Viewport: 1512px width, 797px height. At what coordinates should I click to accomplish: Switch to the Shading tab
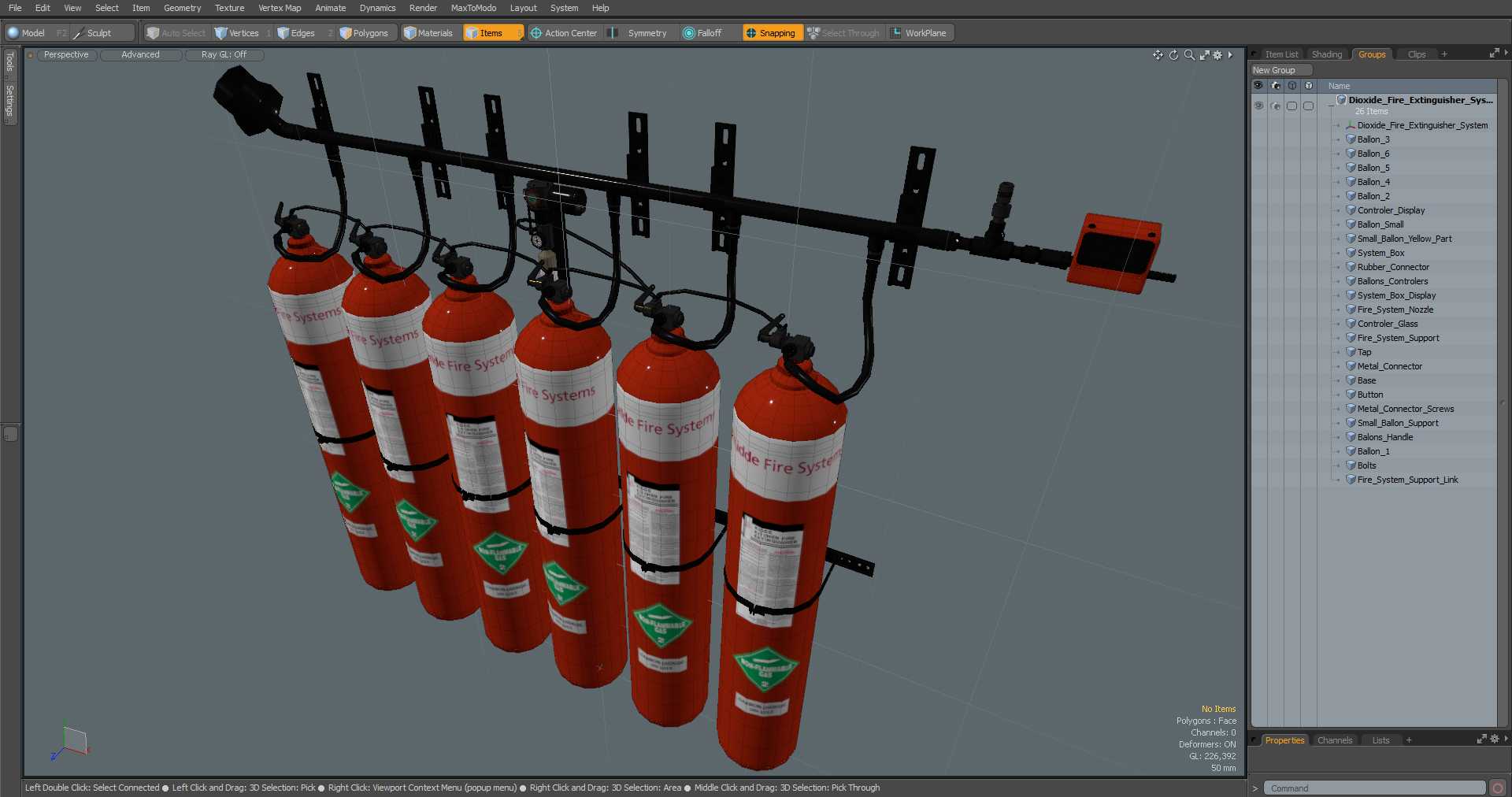click(x=1327, y=54)
